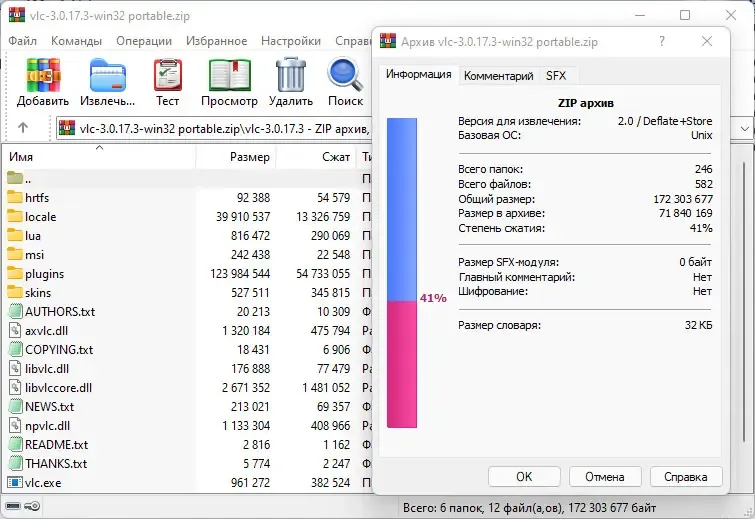Sort by the Имя column header
Screen dimensions: 755x519
pyautogui.click(x=99, y=156)
